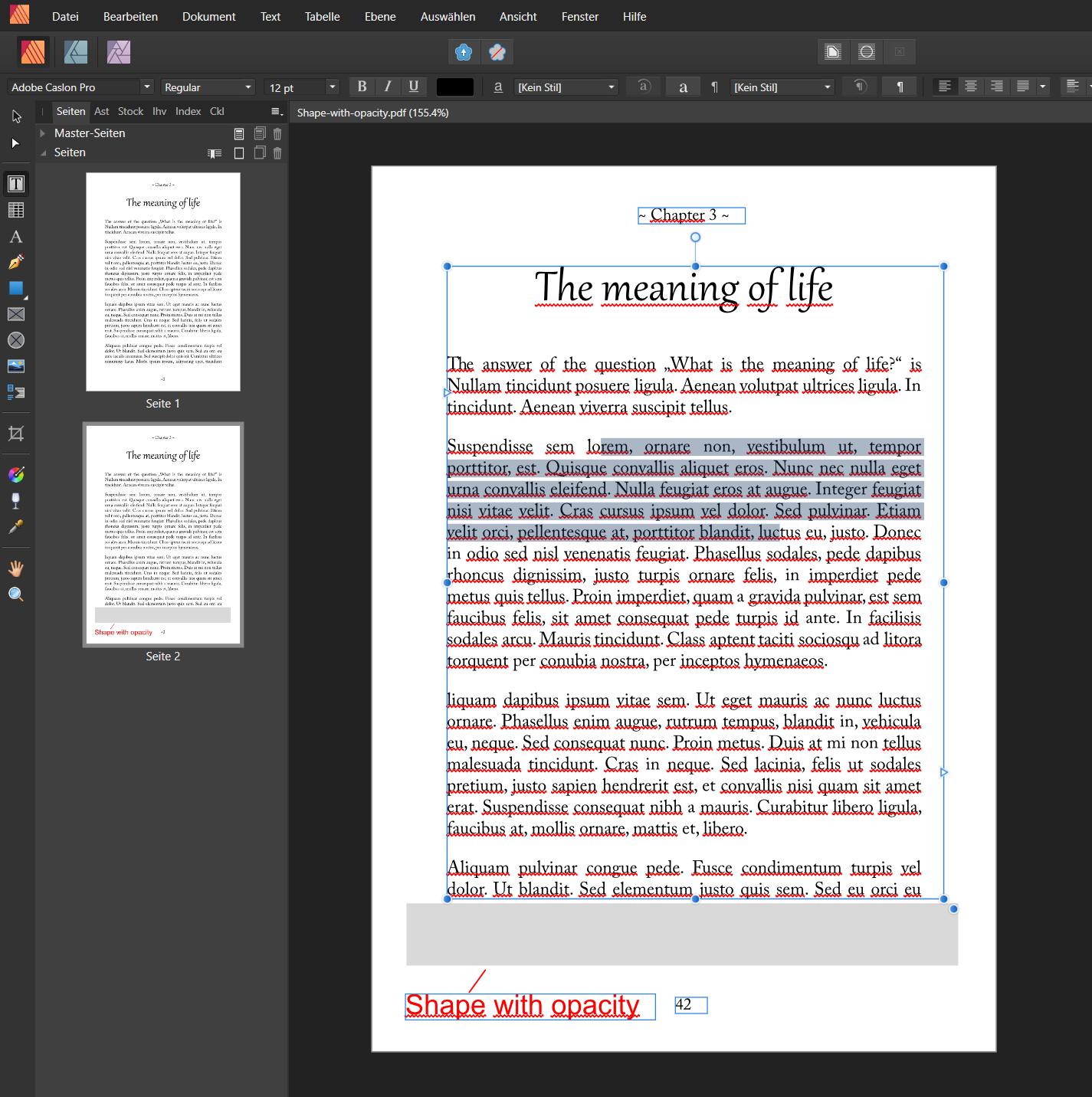1092x1097 pixels.
Task: Switch to Publisher persona
Action: 33,52
